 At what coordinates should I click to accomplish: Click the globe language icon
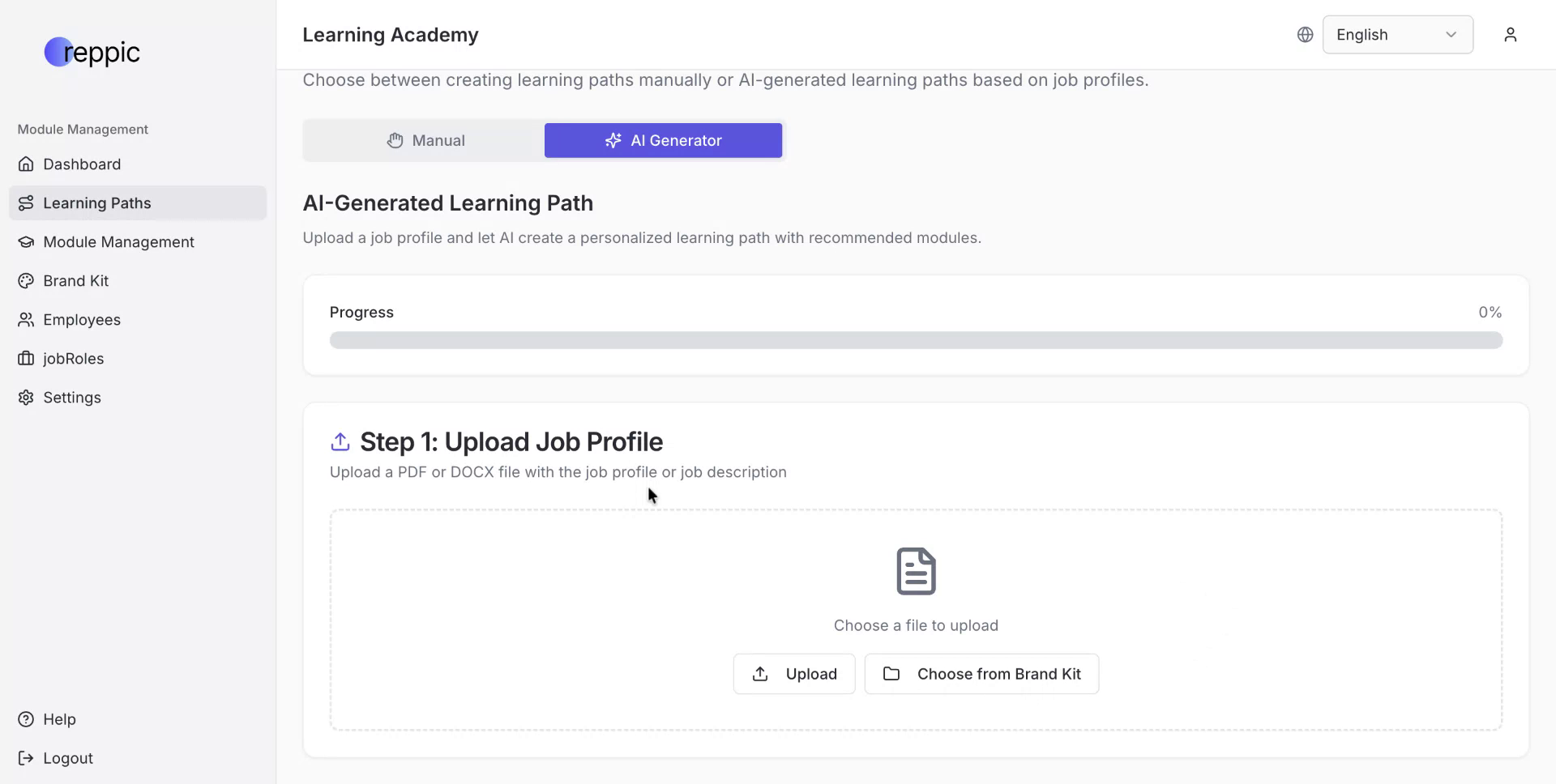pos(1305,35)
